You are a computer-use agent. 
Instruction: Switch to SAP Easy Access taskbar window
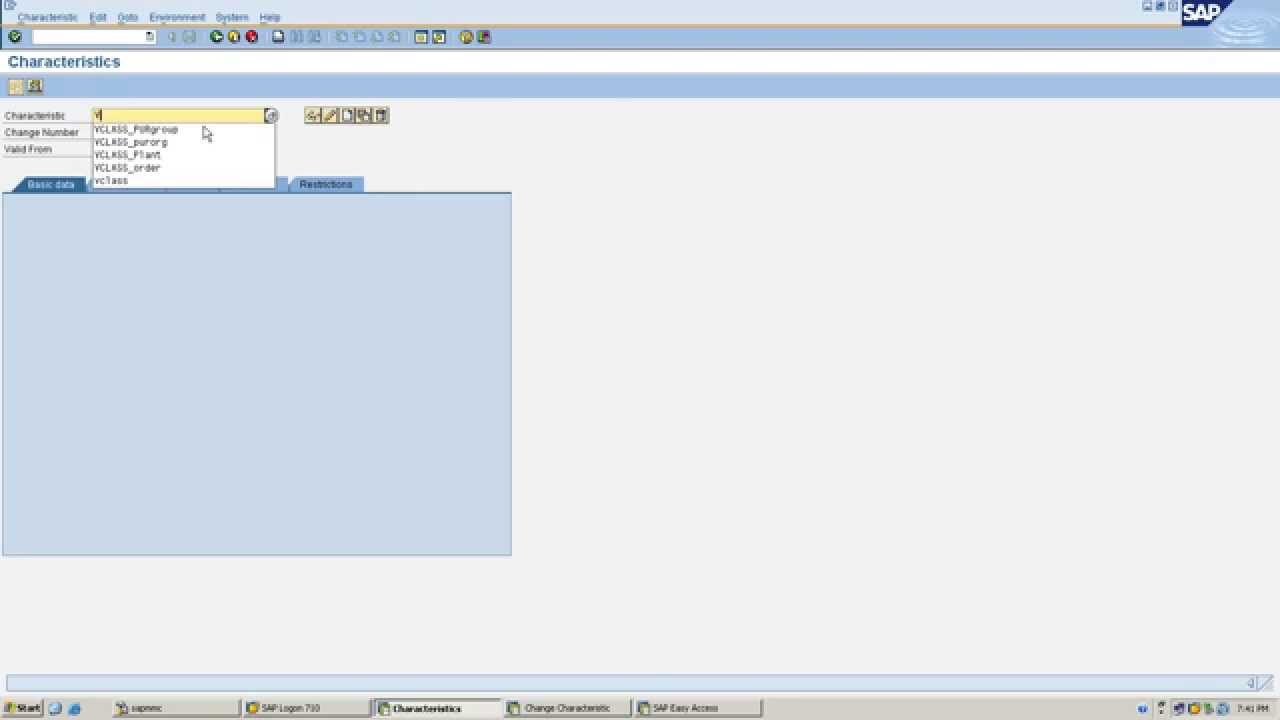point(698,708)
